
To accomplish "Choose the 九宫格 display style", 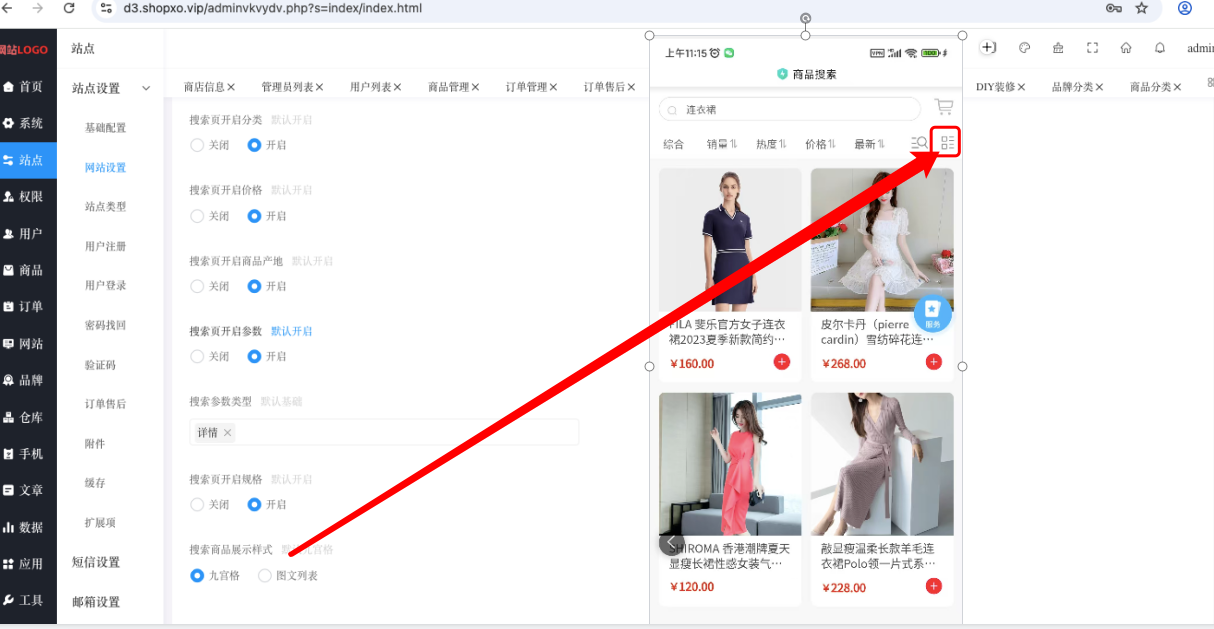I will point(216,576).
